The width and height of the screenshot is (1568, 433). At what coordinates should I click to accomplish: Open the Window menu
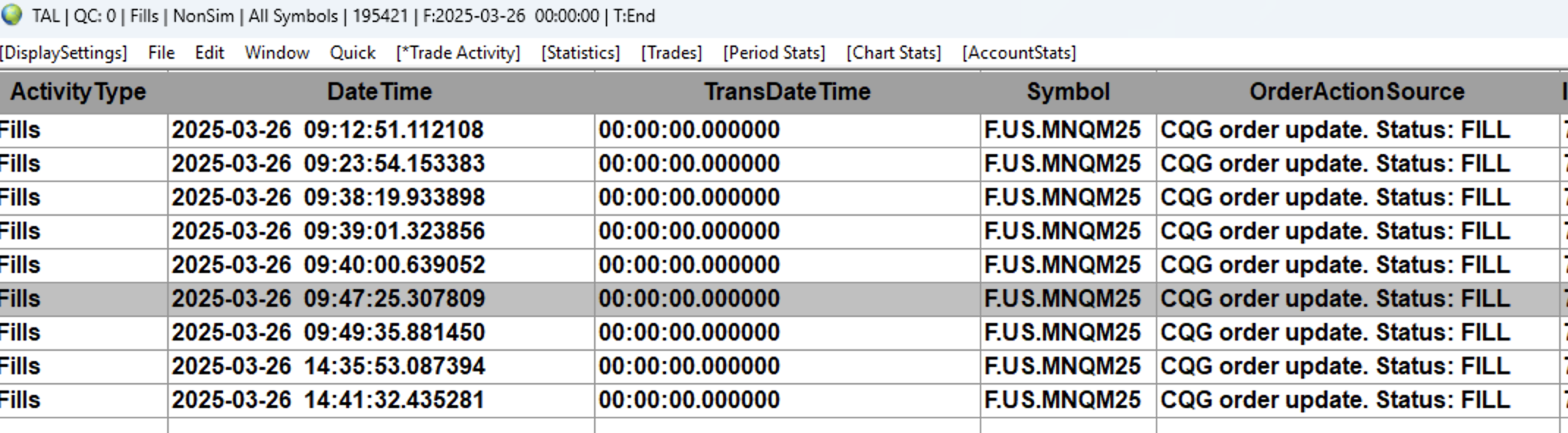coord(277,53)
